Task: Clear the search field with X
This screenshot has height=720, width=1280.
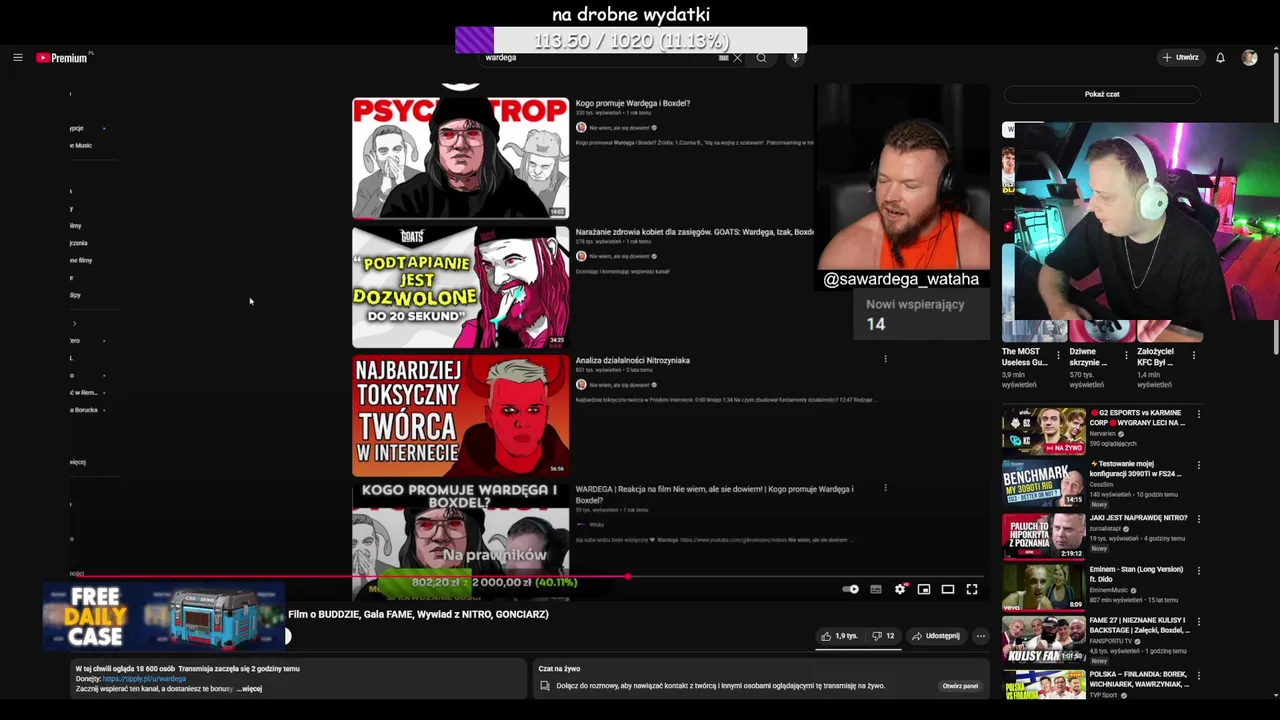Action: click(x=738, y=58)
